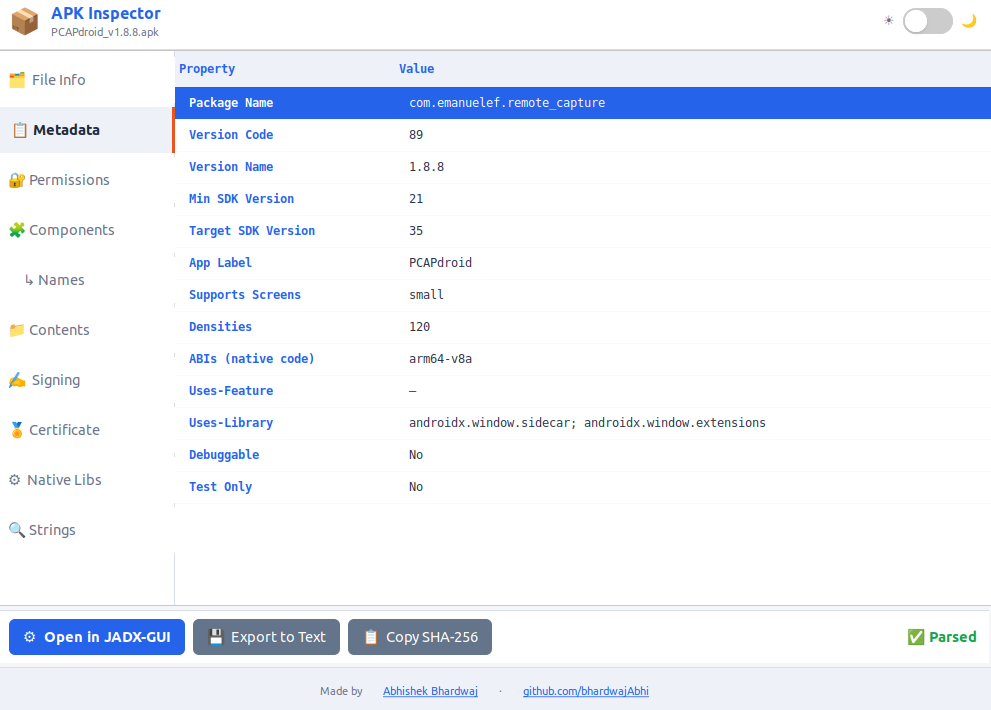The image size is (991, 710).
Task: Select the Uses-Library row
Action: tap(583, 423)
